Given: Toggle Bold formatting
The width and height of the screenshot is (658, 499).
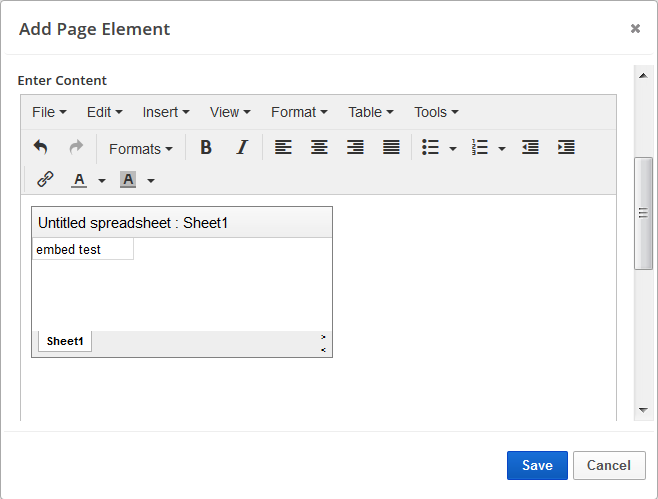Looking at the screenshot, I should pos(206,148).
